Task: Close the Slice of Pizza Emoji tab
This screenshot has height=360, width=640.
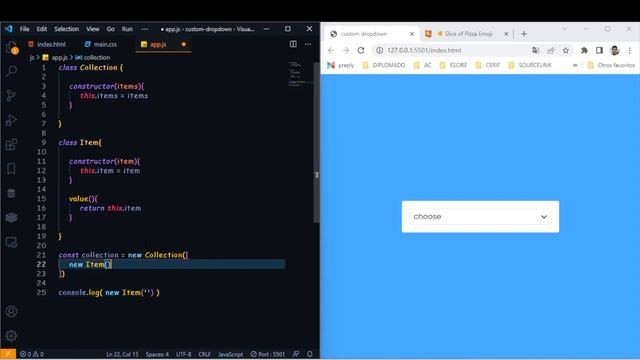Action: pyautogui.click(x=506, y=34)
